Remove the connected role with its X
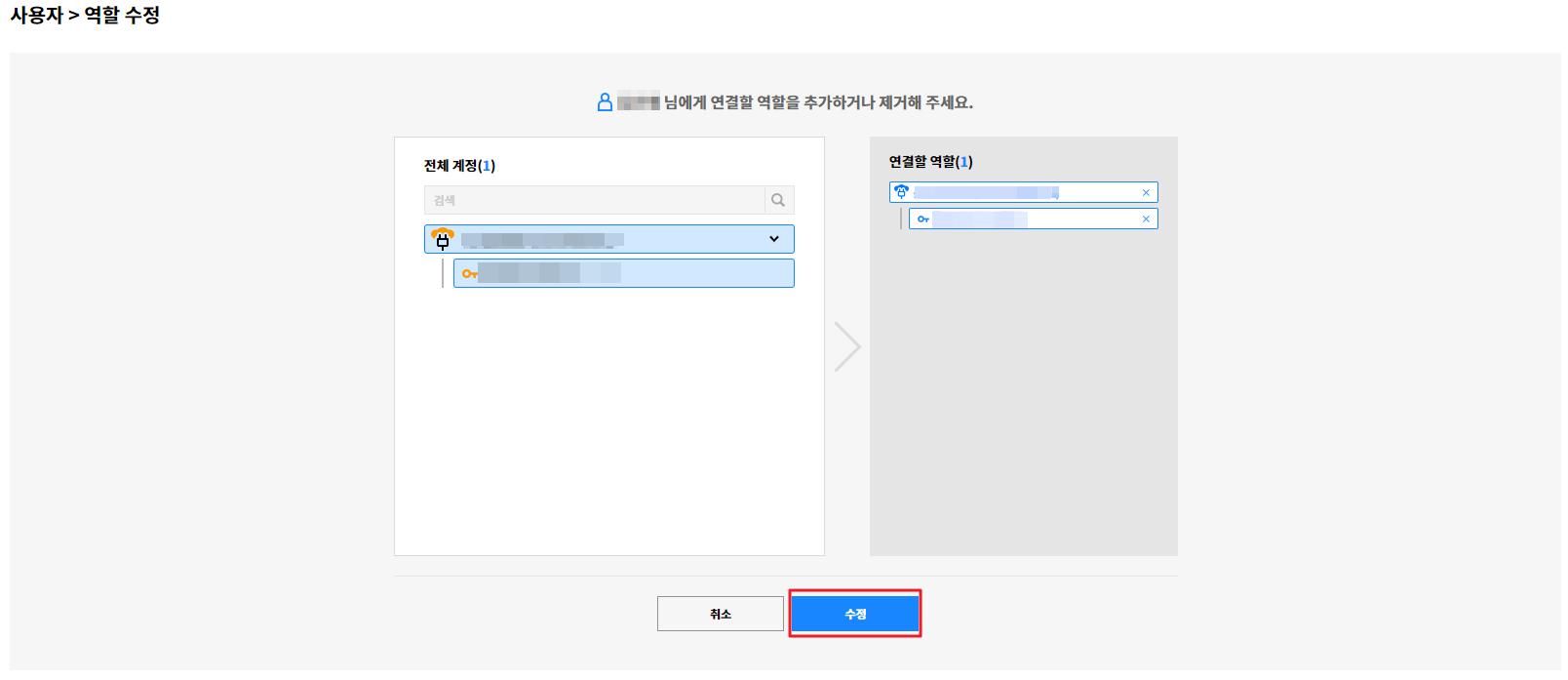 pyautogui.click(x=1146, y=220)
